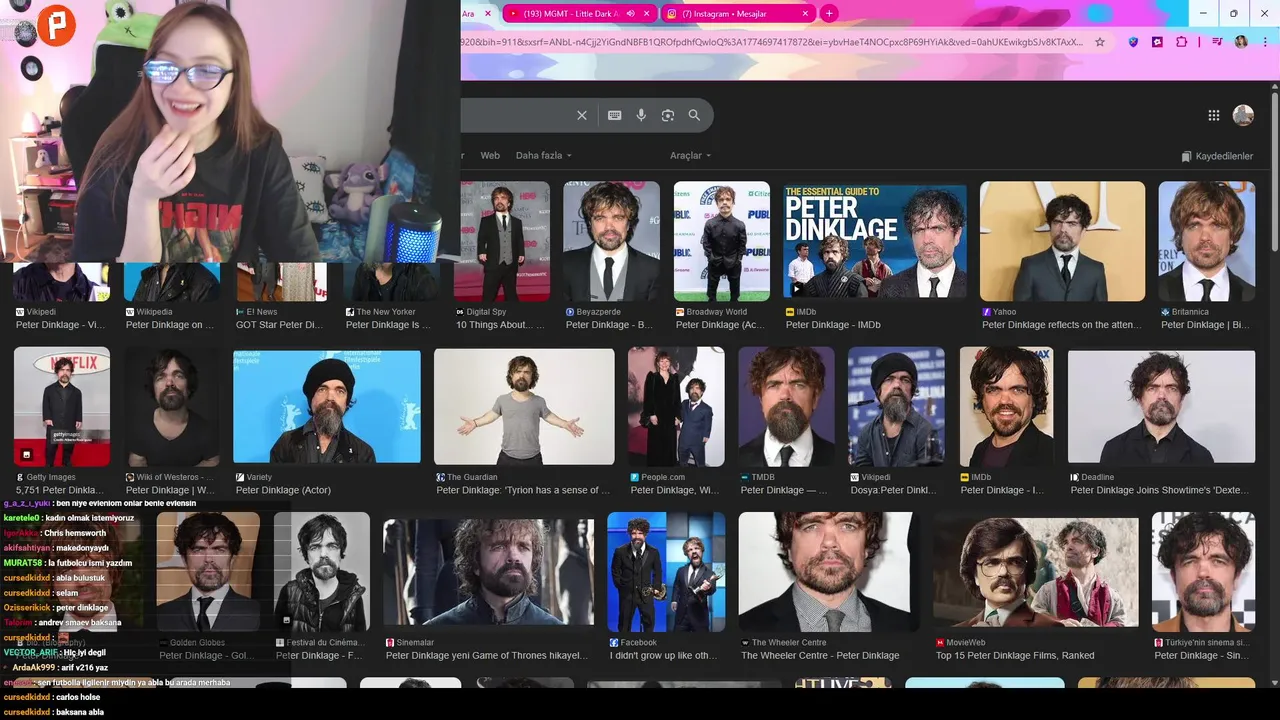Open the Variety blue-background image
Image resolution: width=1280 pixels, height=720 pixels.
327,406
